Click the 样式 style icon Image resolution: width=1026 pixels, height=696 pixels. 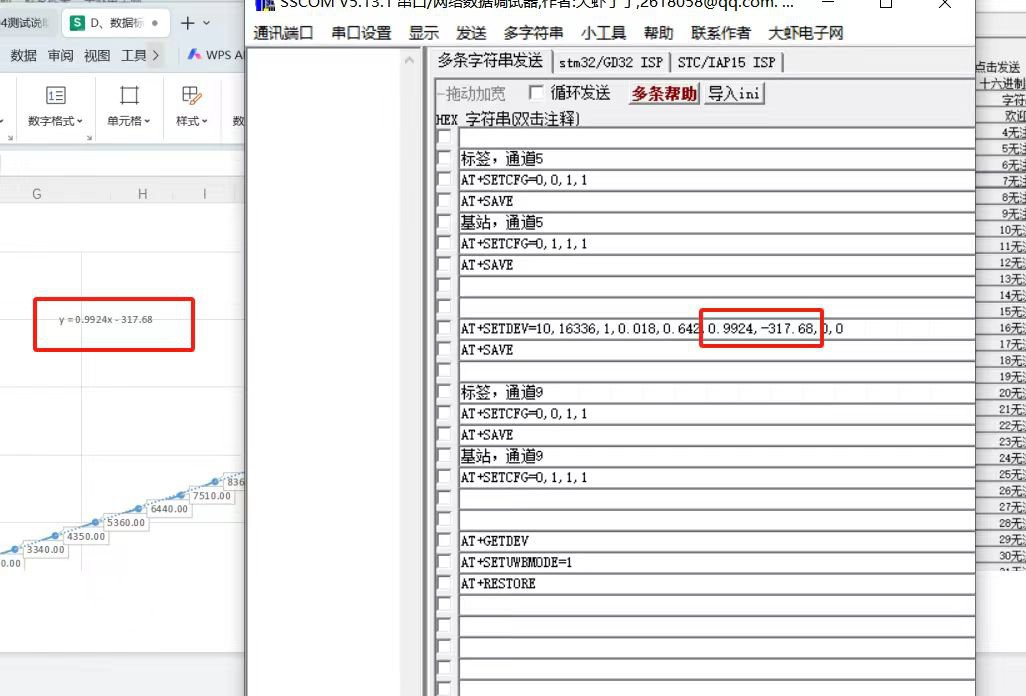(191, 96)
